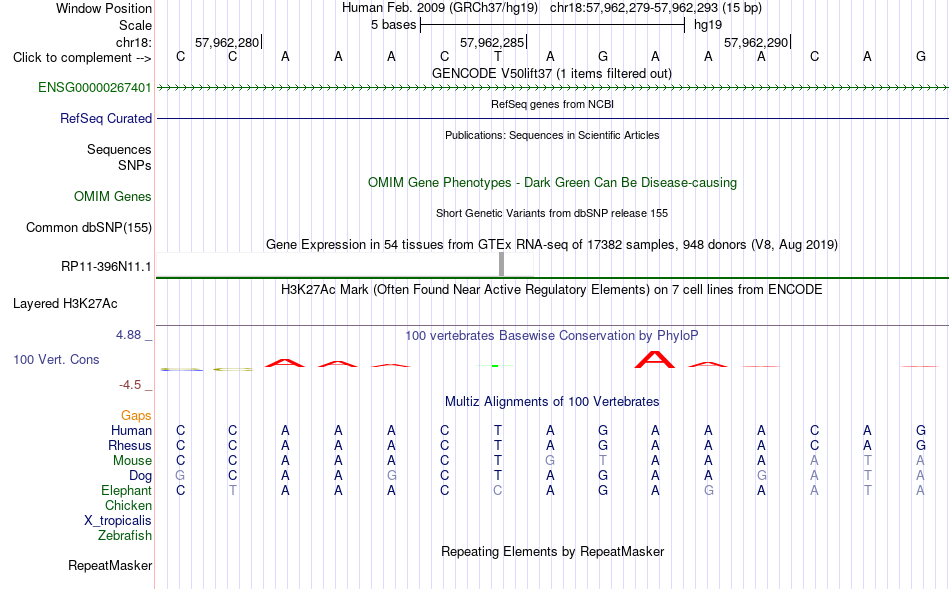950x589 pixels.
Task: Click the G base in the Dog row's first column
Action: pyautogui.click(x=180, y=476)
